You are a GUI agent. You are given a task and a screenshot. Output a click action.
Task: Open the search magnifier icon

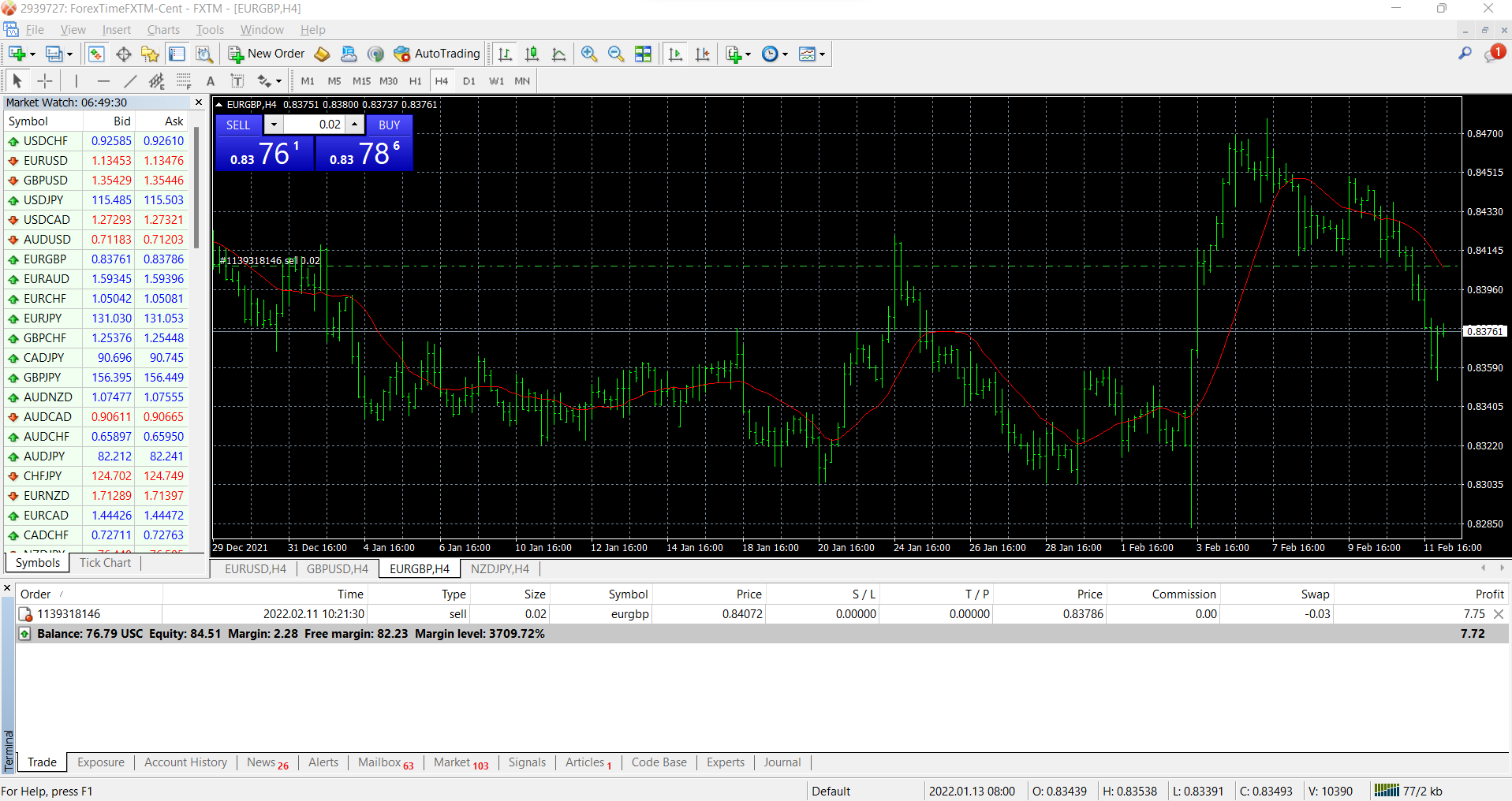[x=1465, y=54]
